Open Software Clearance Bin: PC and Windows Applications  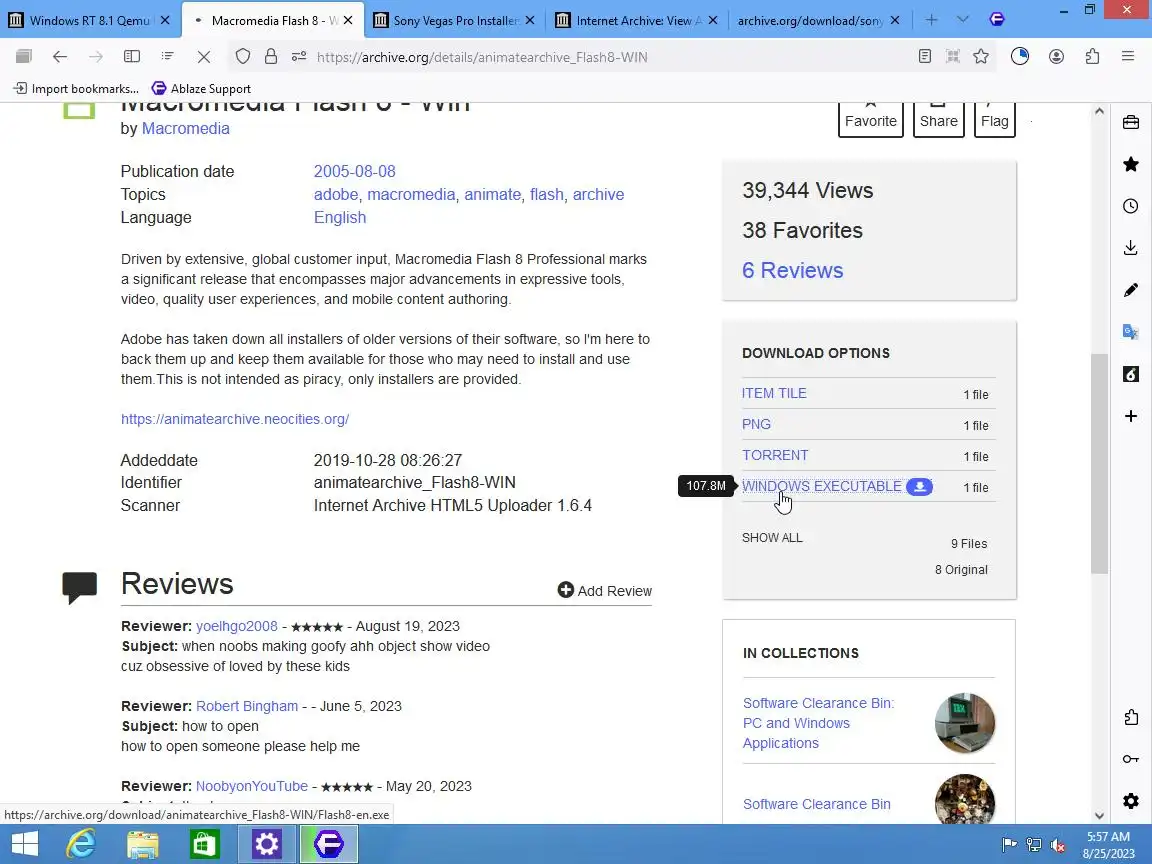(818, 723)
